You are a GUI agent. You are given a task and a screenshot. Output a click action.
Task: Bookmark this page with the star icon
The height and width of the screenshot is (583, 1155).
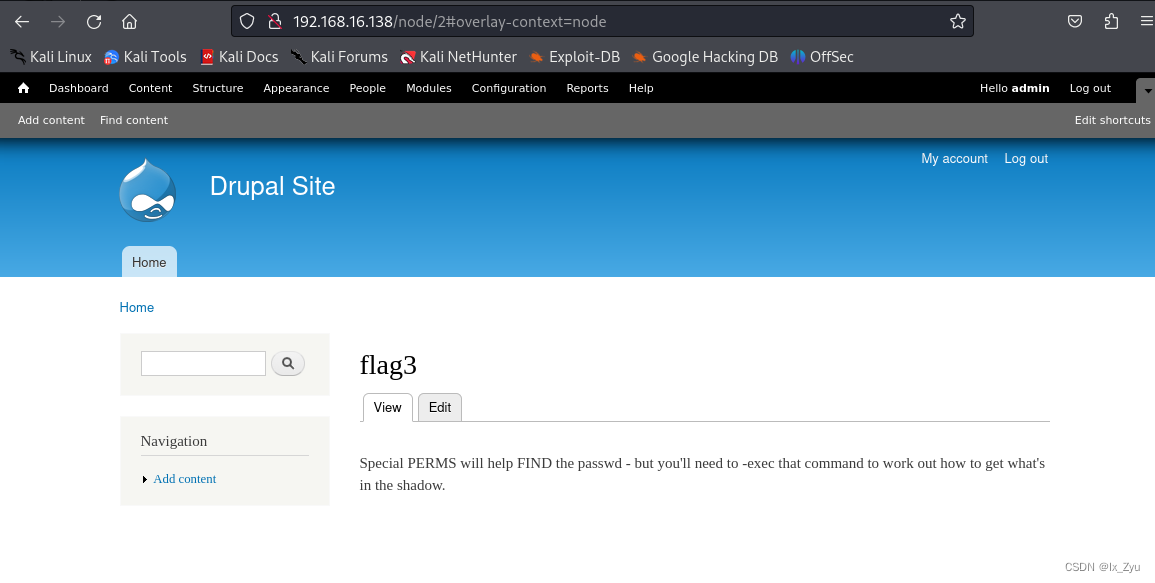click(x=958, y=21)
